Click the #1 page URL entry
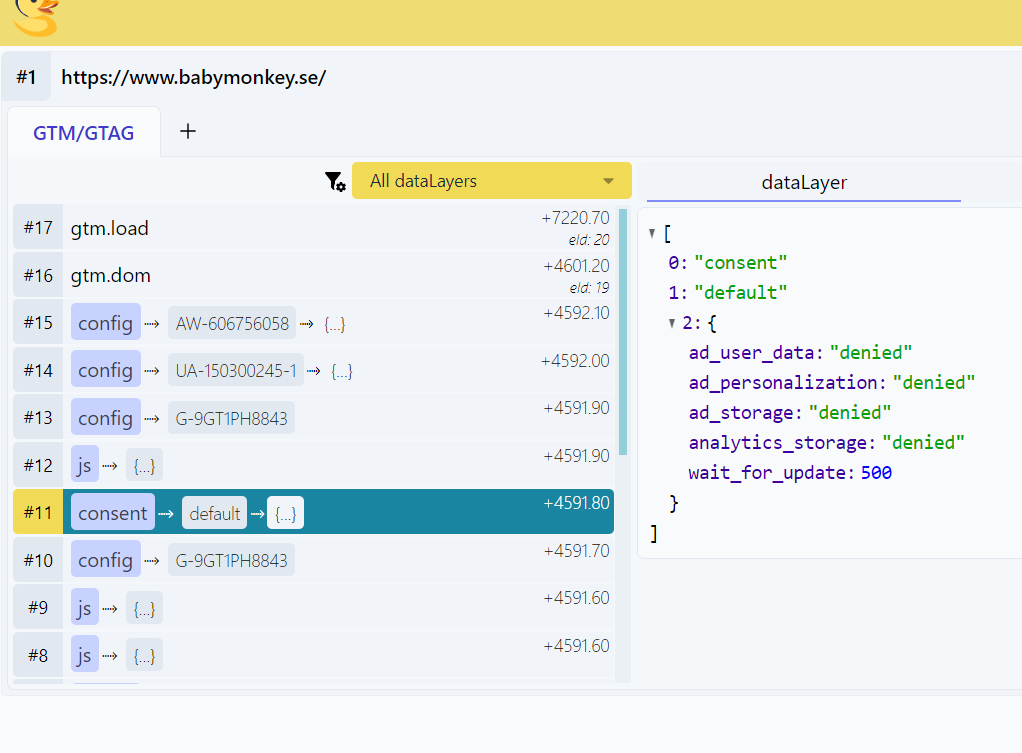1022x753 pixels. point(193,78)
